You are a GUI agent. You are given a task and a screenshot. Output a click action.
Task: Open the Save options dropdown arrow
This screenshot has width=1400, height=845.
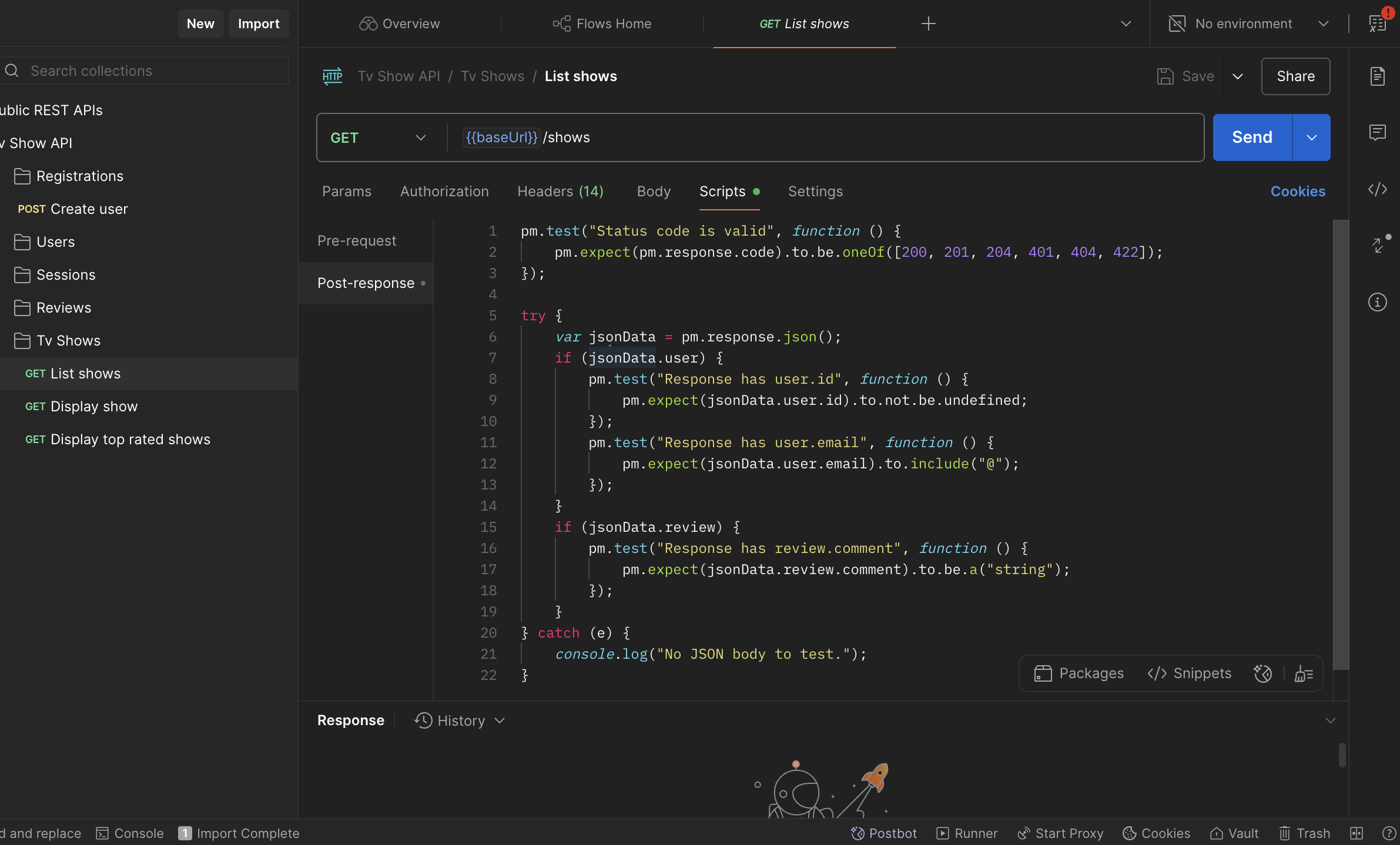click(x=1238, y=76)
